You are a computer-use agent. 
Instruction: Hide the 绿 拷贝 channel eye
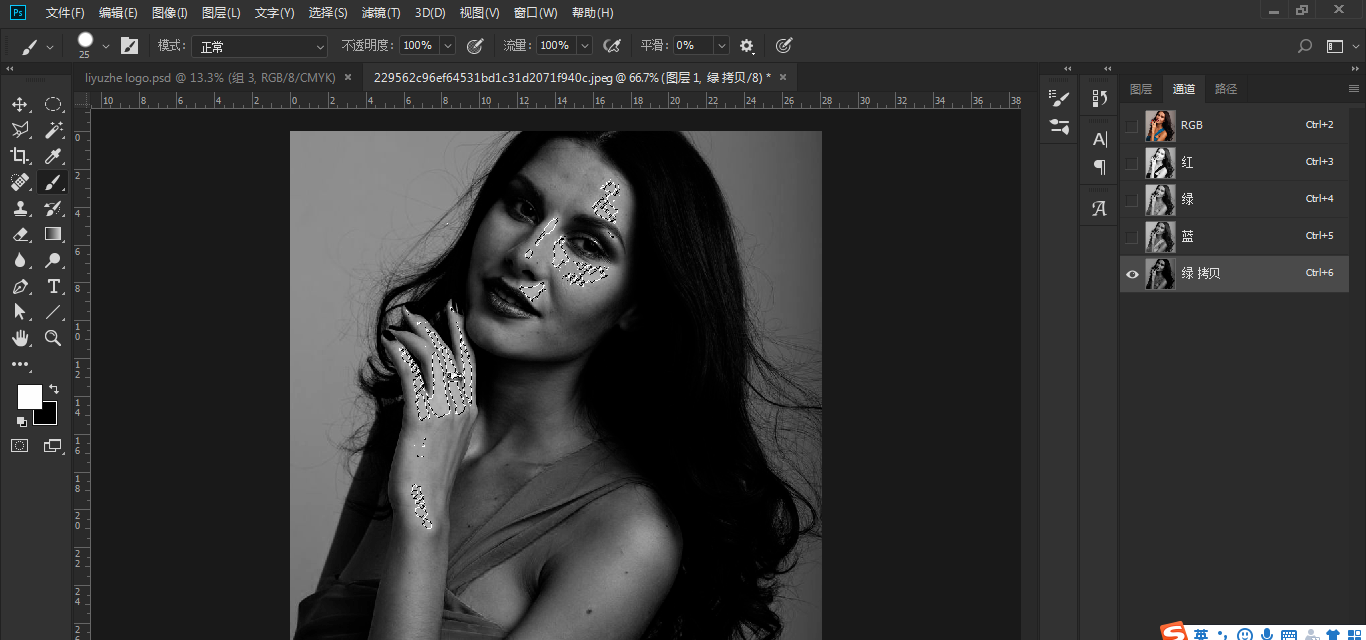pyautogui.click(x=1132, y=274)
